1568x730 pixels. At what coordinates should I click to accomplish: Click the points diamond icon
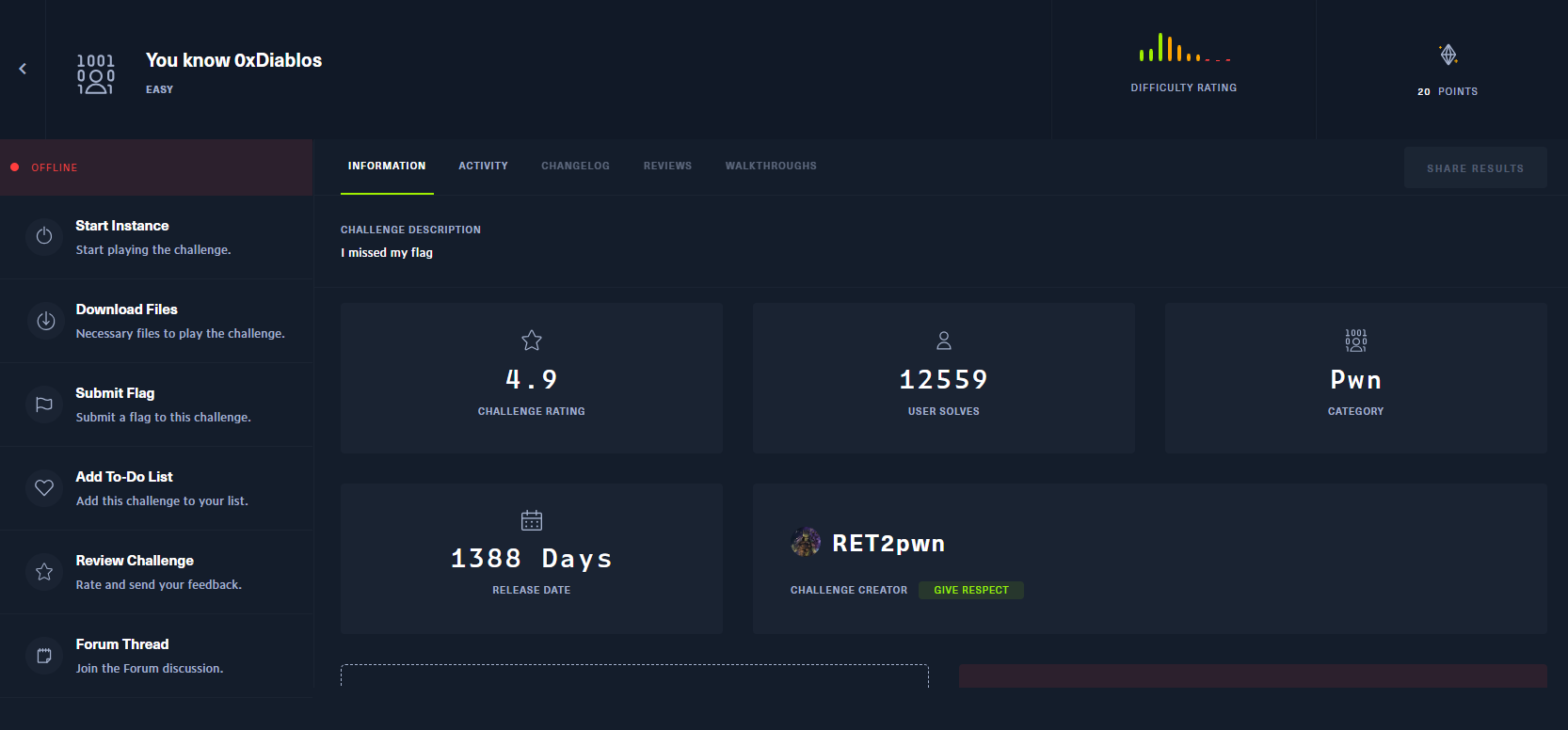[x=1448, y=55]
